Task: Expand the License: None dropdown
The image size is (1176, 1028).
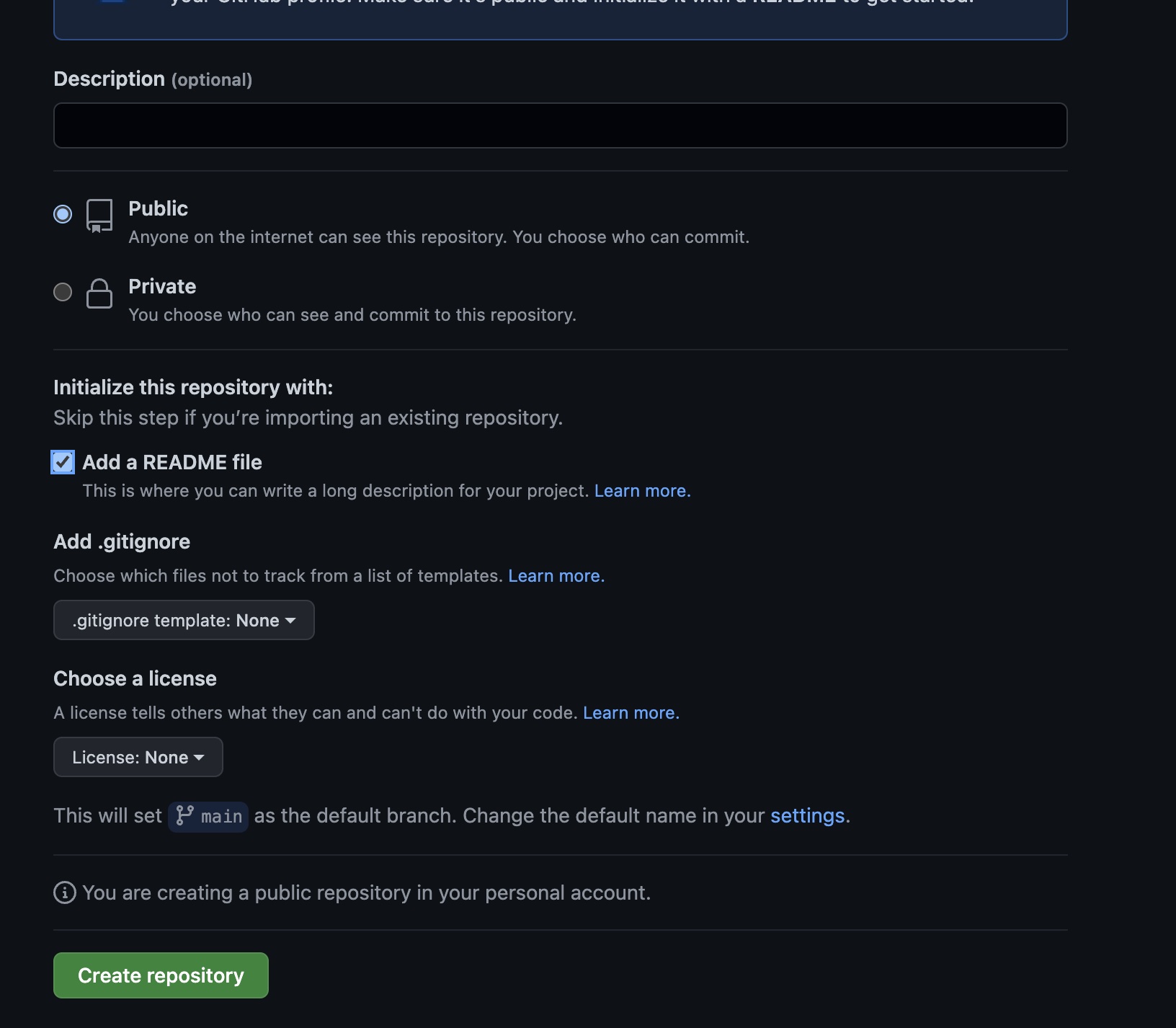Action: (138, 757)
